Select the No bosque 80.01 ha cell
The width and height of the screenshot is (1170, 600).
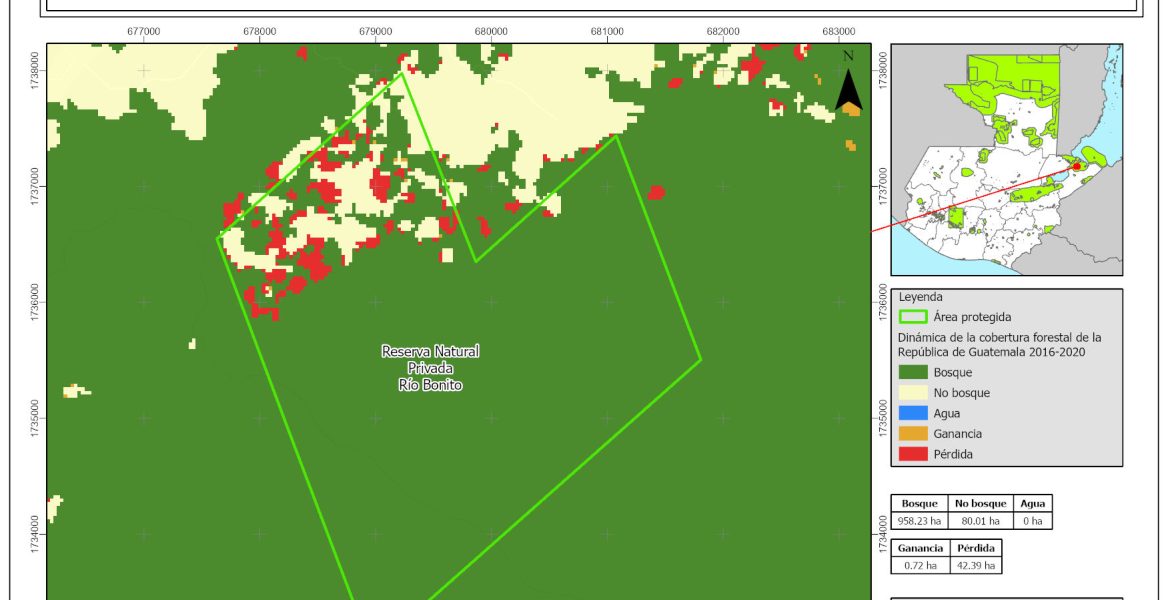point(982,521)
